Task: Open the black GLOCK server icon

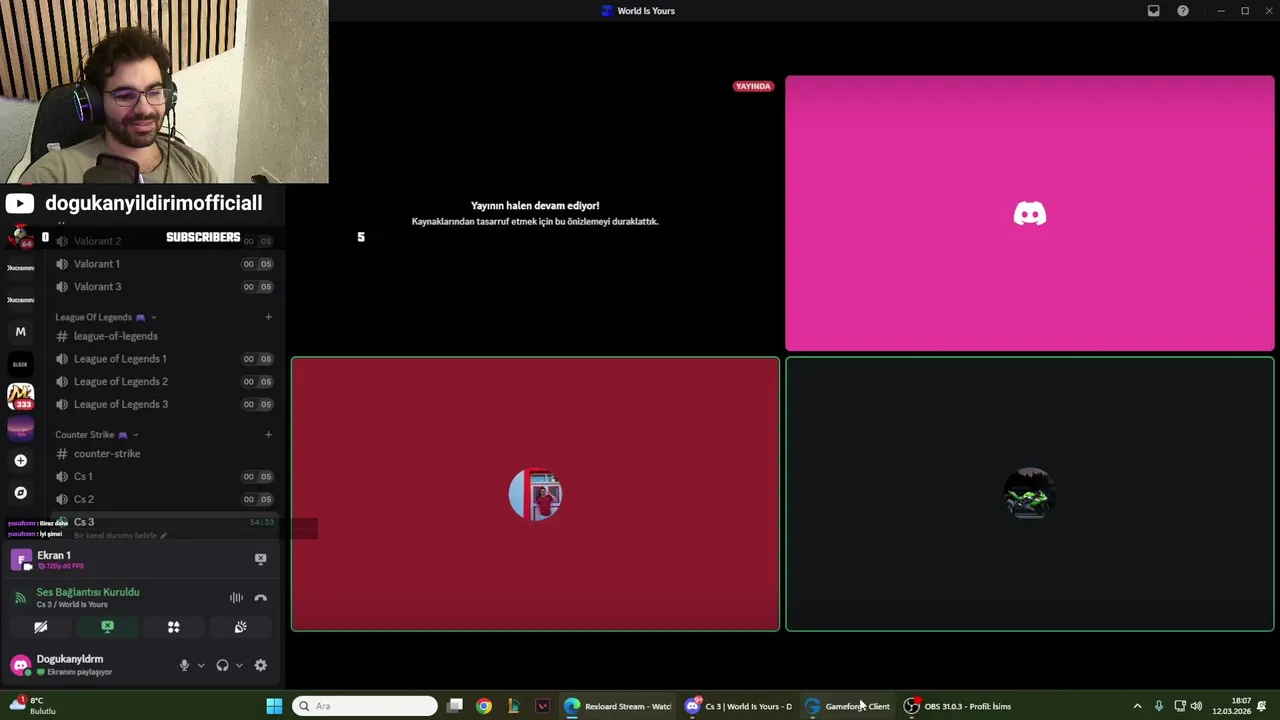Action: click(x=20, y=364)
